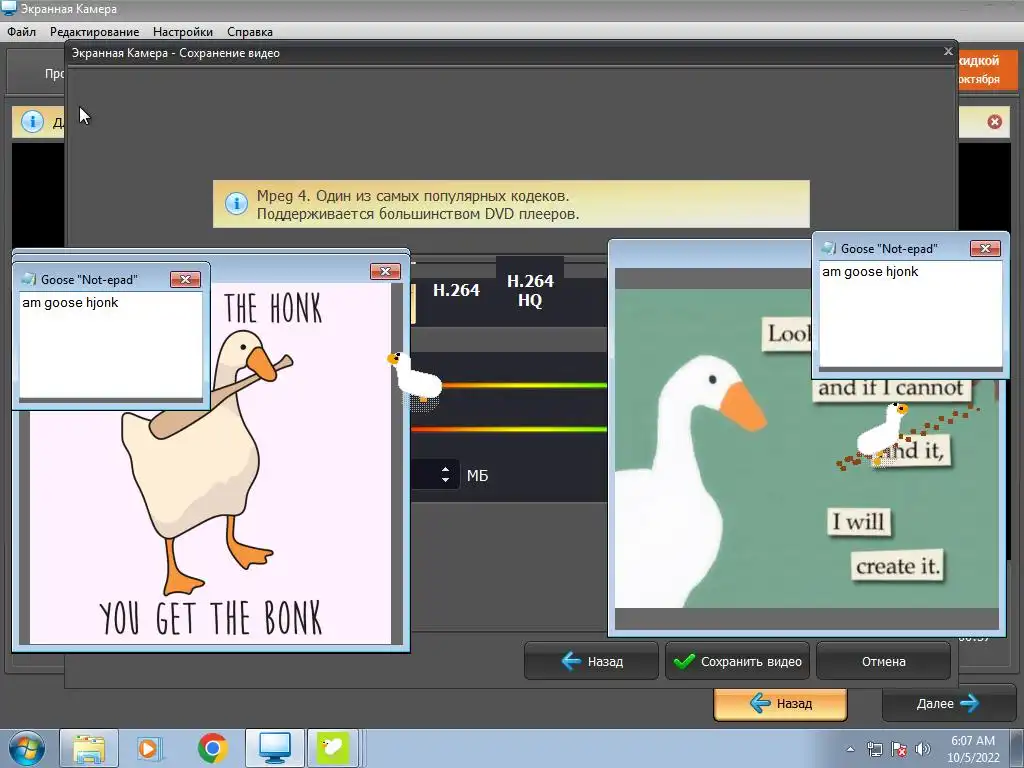Viewport: 1024px width, 768px height.
Task: Open Windows Explorer from taskbar
Action: [89, 748]
